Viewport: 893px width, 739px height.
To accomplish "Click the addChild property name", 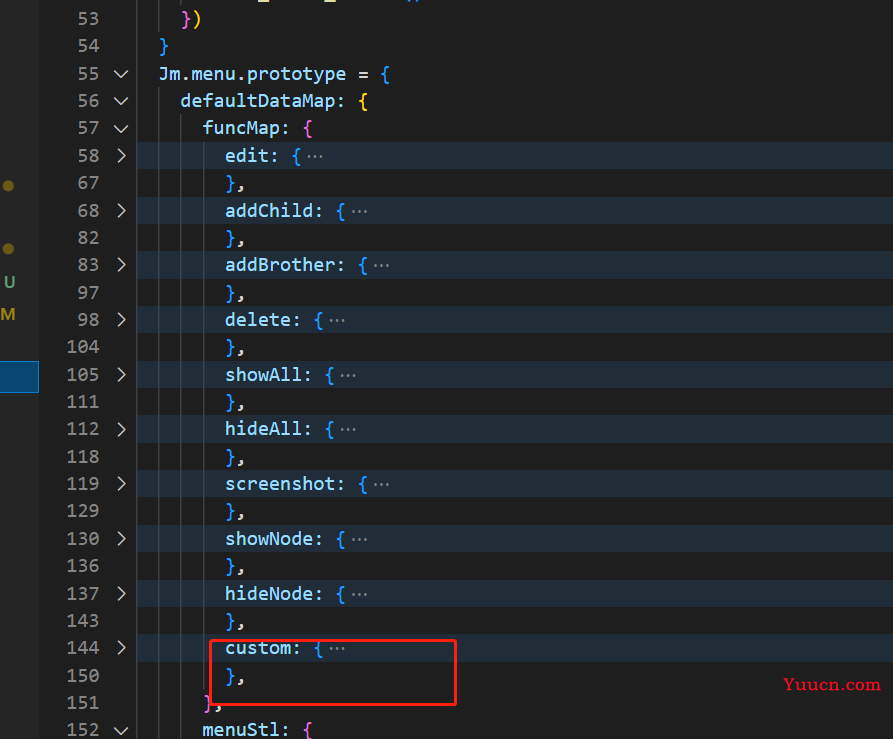I will click(269, 211).
